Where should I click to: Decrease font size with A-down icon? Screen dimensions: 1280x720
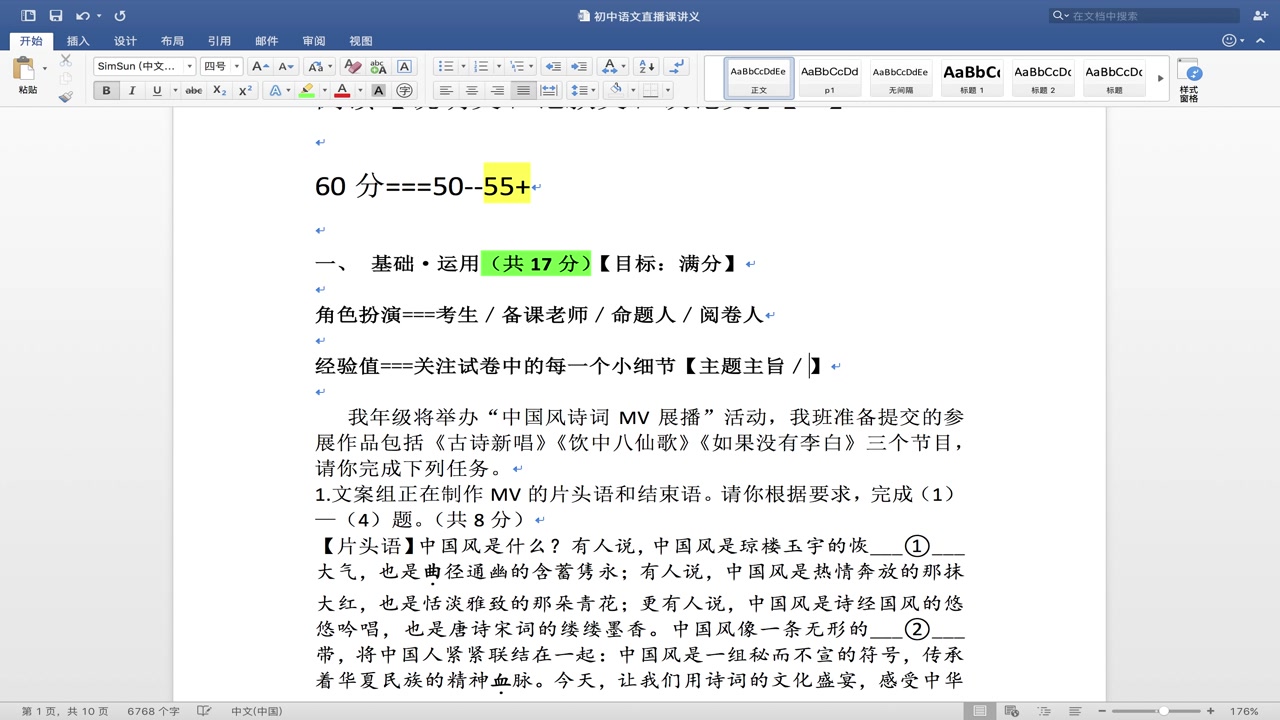coord(286,66)
